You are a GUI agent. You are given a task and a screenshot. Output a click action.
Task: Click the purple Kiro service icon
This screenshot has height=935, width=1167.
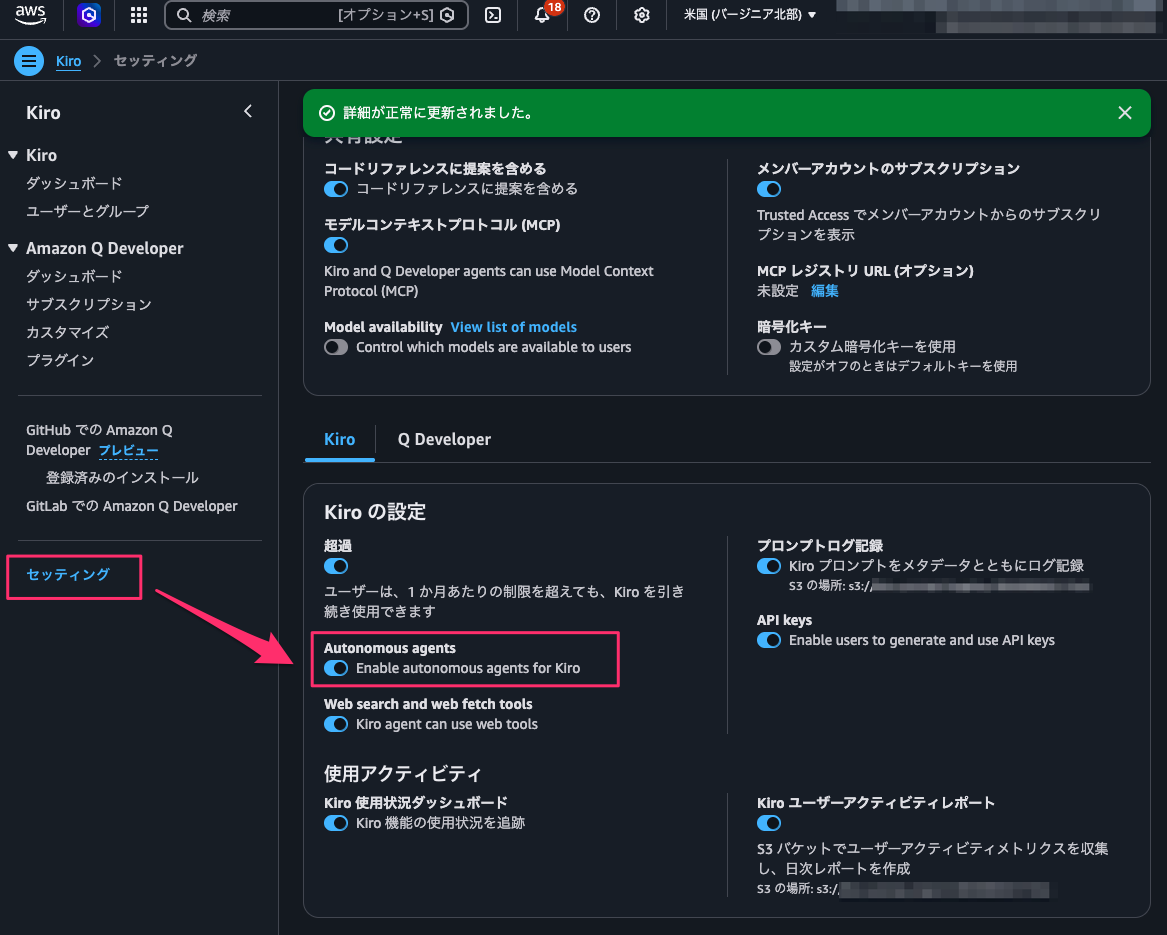click(89, 15)
